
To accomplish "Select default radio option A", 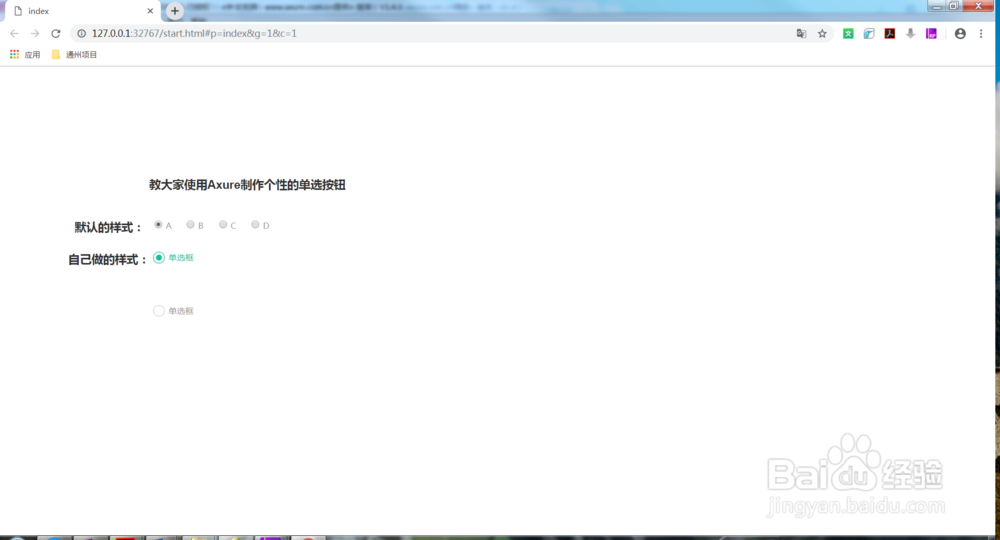I will 158,224.
